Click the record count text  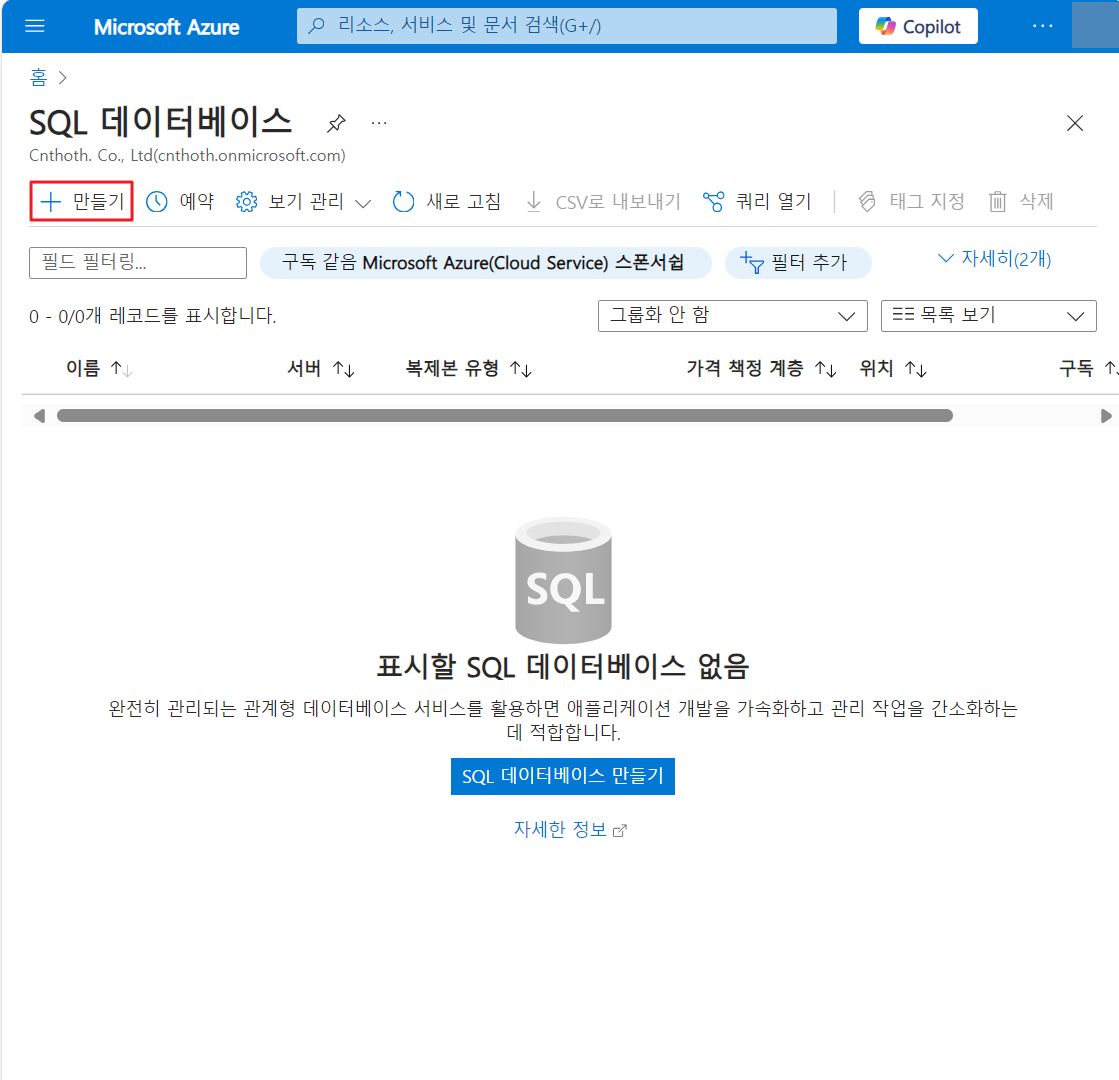tap(153, 316)
